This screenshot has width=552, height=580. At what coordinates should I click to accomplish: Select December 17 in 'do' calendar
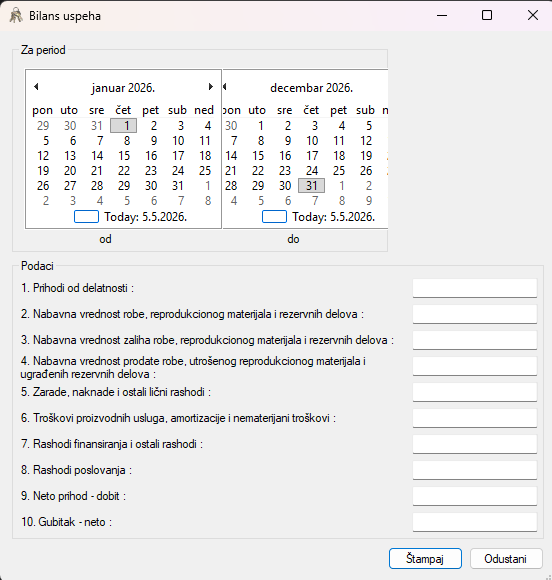click(x=312, y=156)
